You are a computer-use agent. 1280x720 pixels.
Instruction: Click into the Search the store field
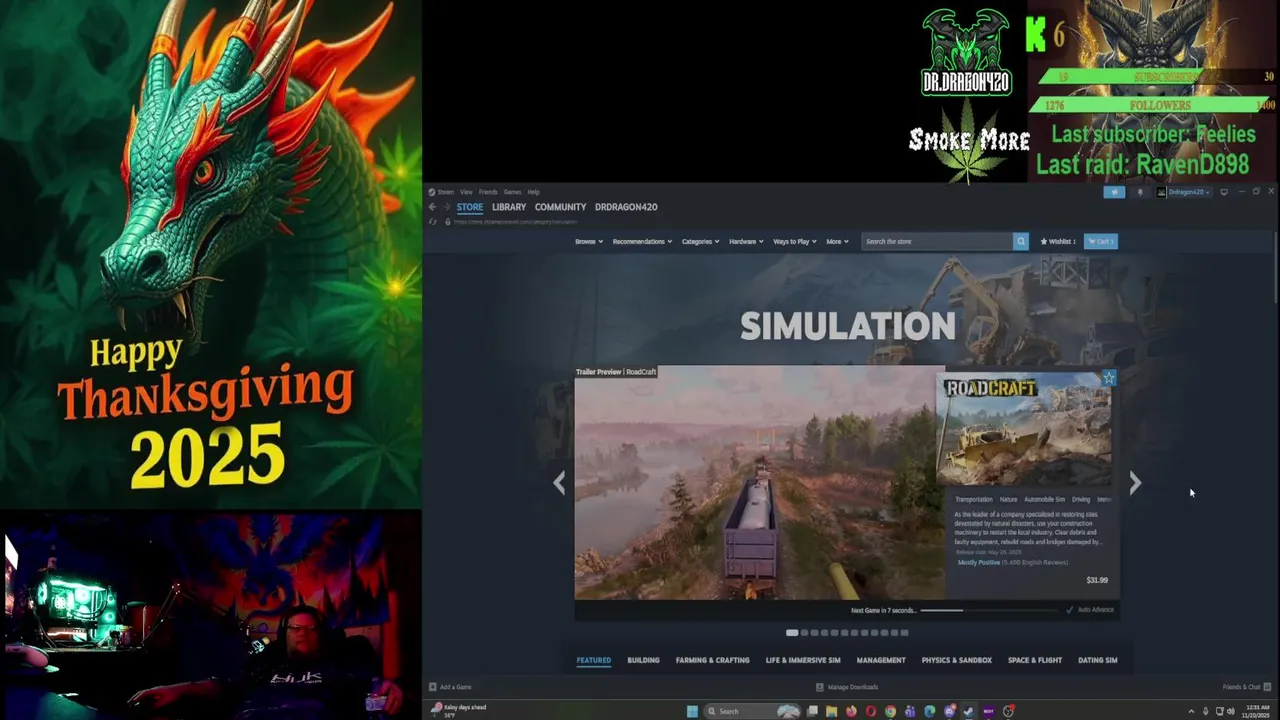pyautogui.click(x=938, y=241)
